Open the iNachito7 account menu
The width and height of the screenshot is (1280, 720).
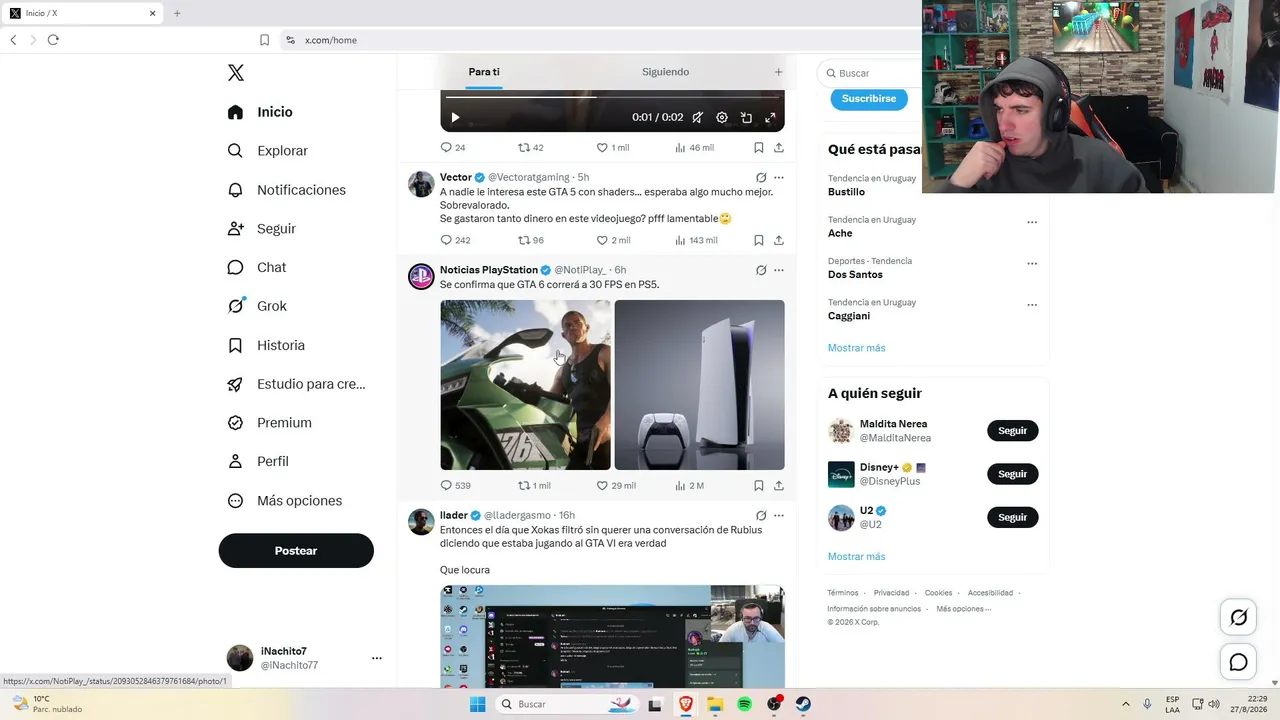pos(305,658)
